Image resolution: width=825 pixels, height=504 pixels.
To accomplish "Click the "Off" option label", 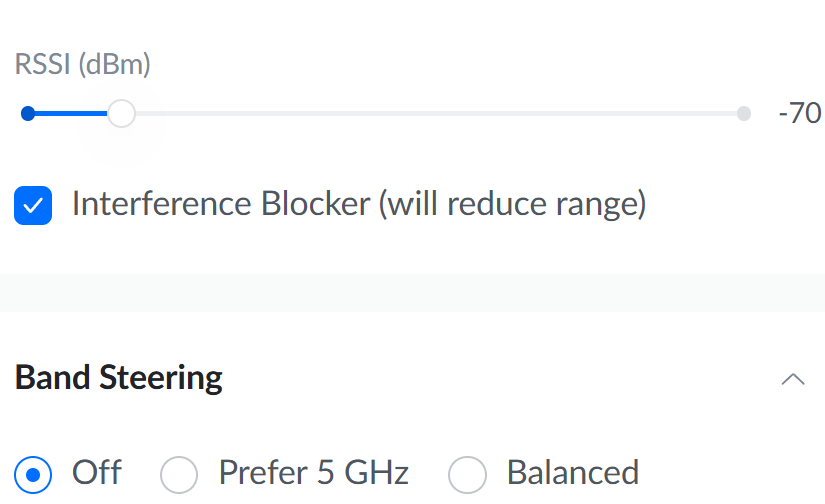I will [97, 472].
